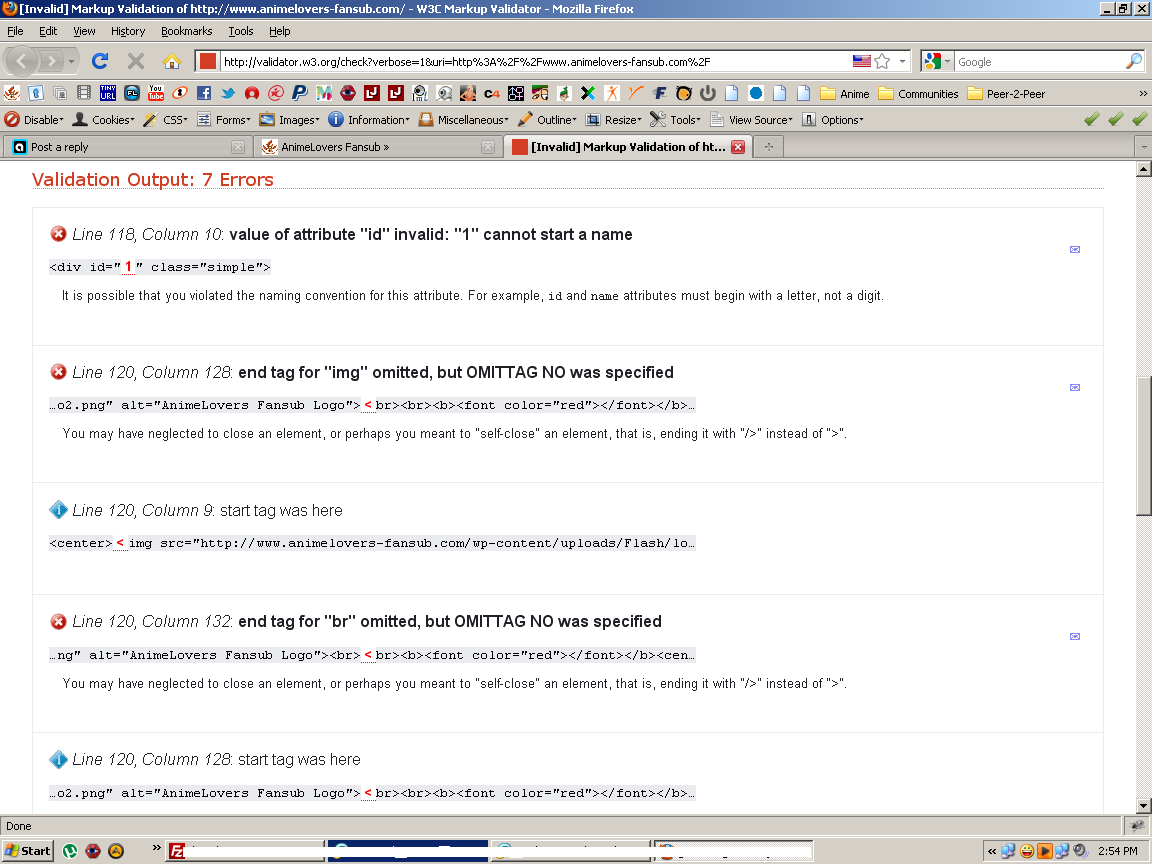Open the History menu

(128, 31)
